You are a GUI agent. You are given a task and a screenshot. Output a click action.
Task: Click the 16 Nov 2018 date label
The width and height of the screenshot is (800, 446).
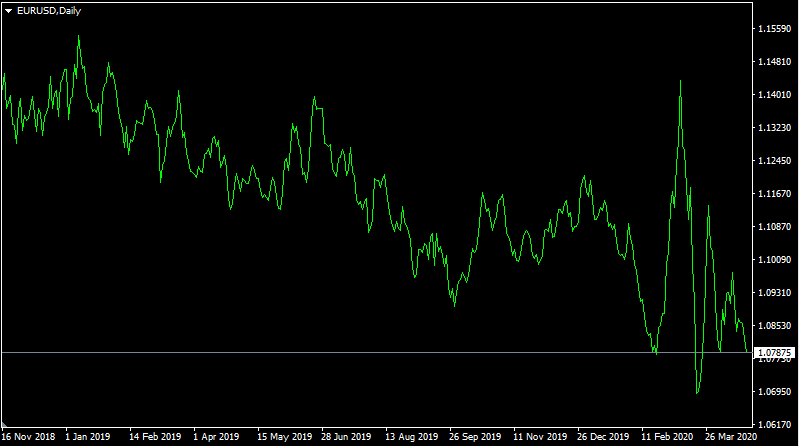click(28, 437)
